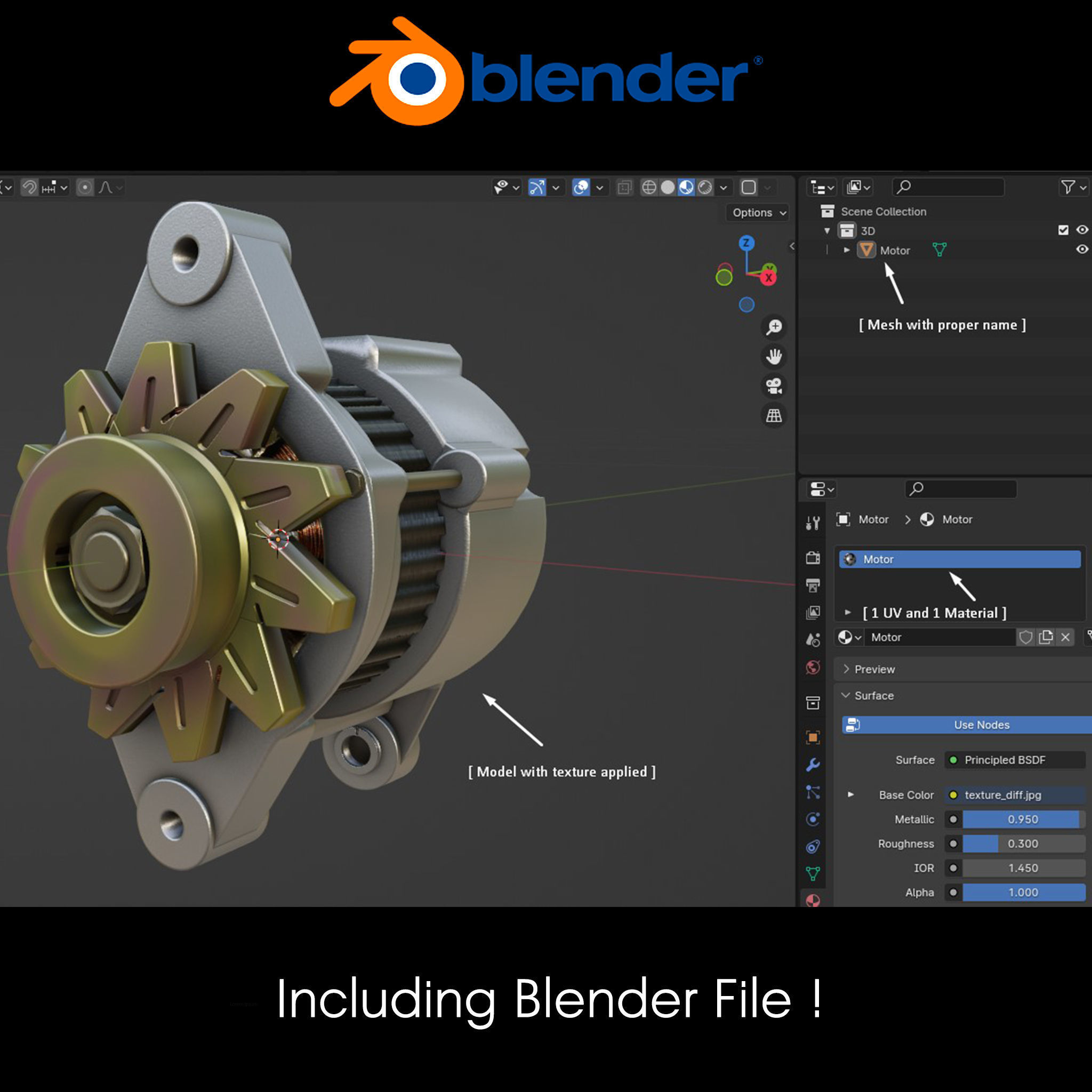Adjust the Alpha slider at 1.000
The width and height of the screenshot is (1092, 1092).
point(1024,893)
